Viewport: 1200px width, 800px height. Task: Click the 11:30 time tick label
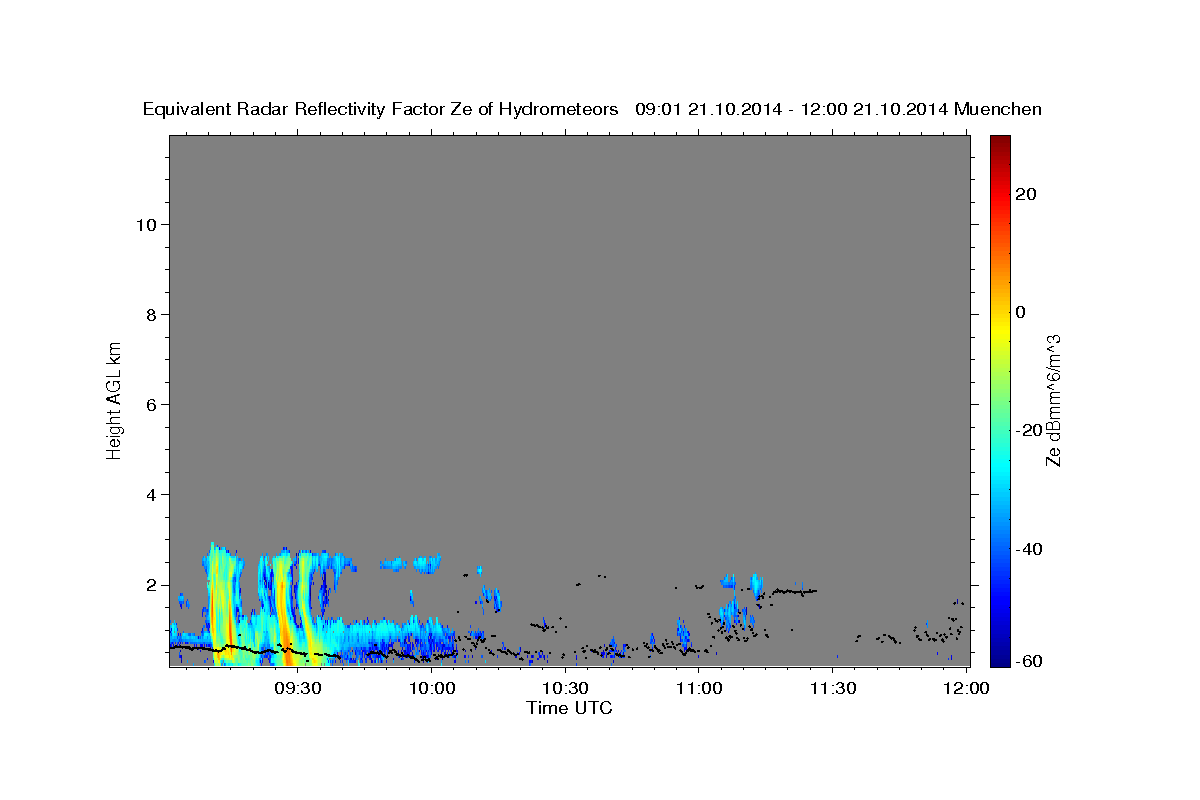[832, 689]
